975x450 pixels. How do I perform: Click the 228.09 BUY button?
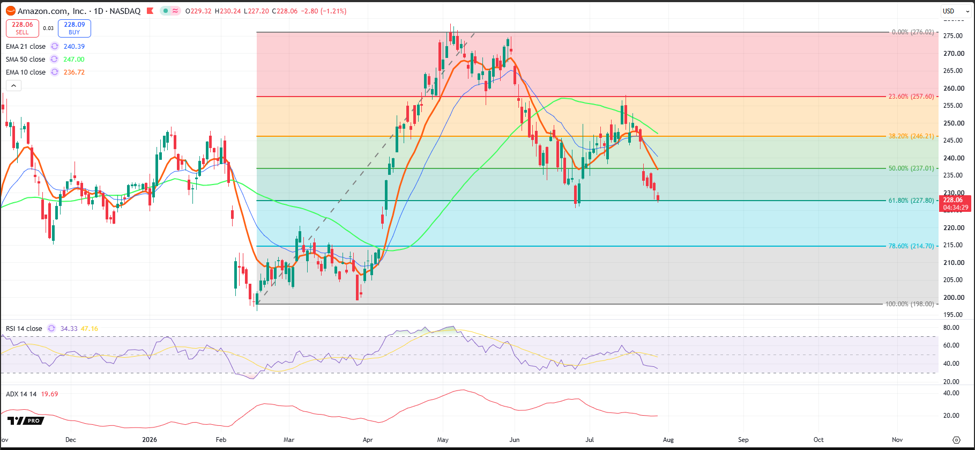point(74,29)
